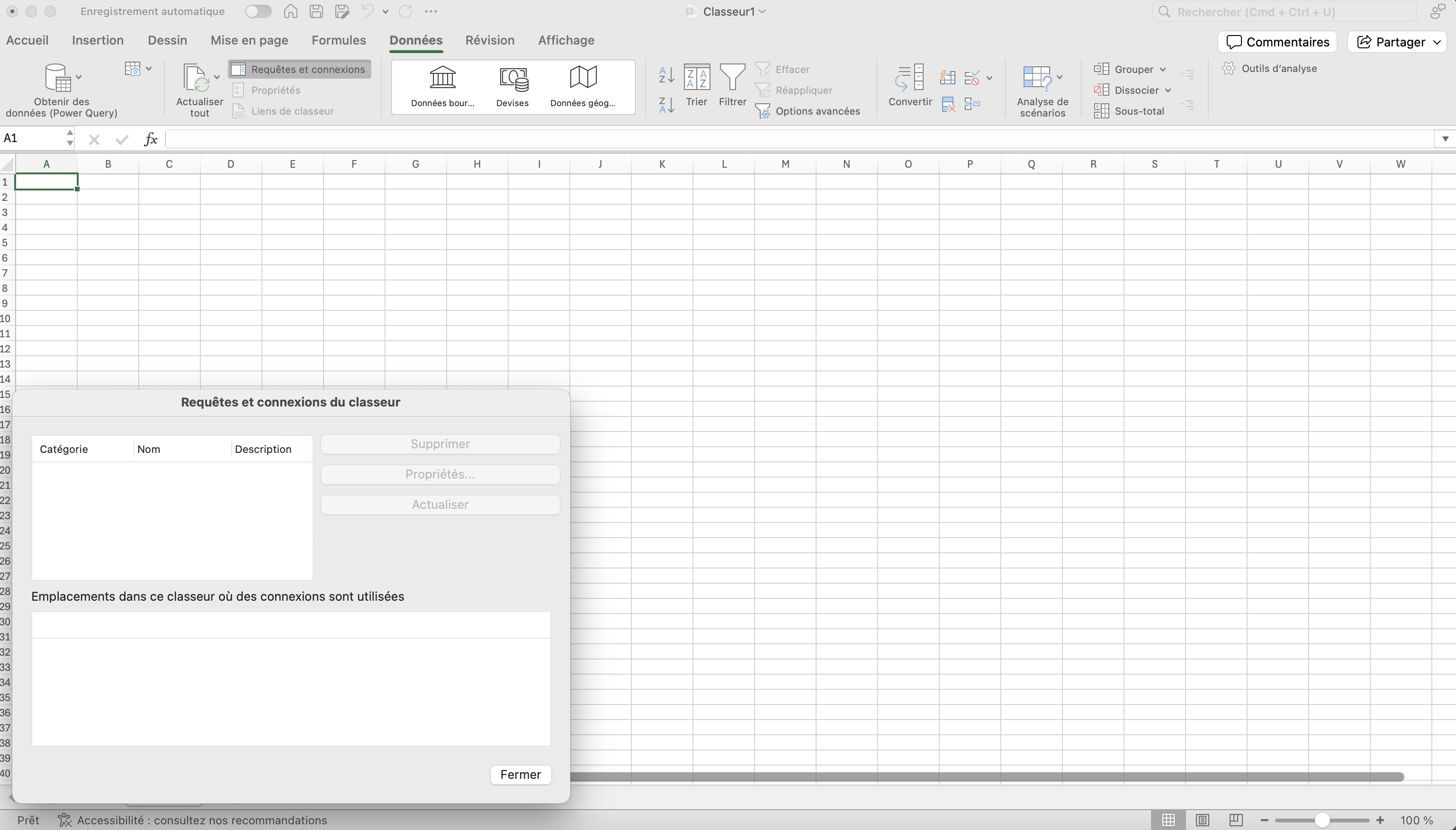The height and width of the screenshot is (830, 1456).
Task: Sort ascending with A to Z icon
Action: tap(666, 74)
